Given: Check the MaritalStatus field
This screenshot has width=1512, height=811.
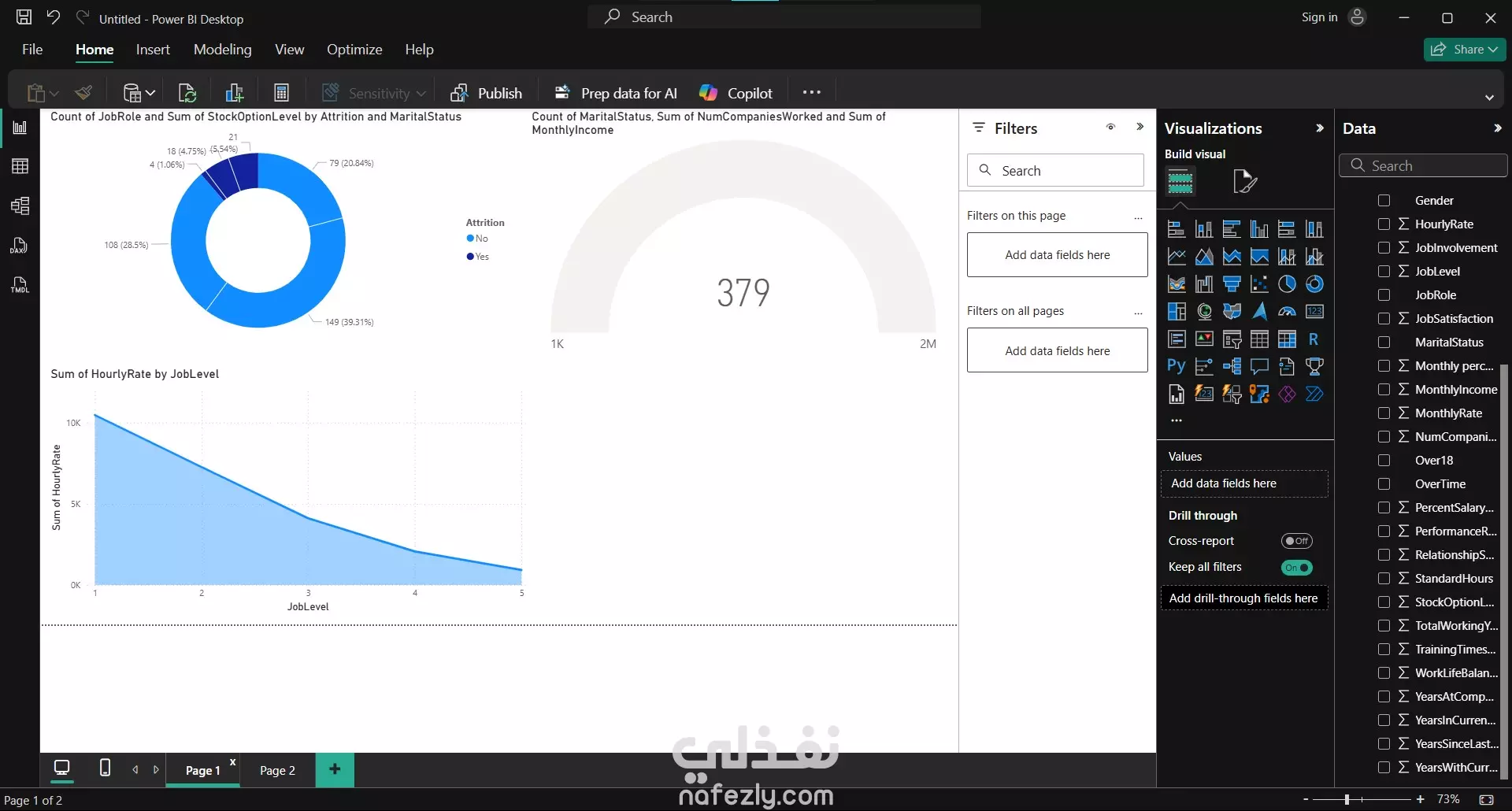Looking at the screenshot, I should (x=1384, y=343).
